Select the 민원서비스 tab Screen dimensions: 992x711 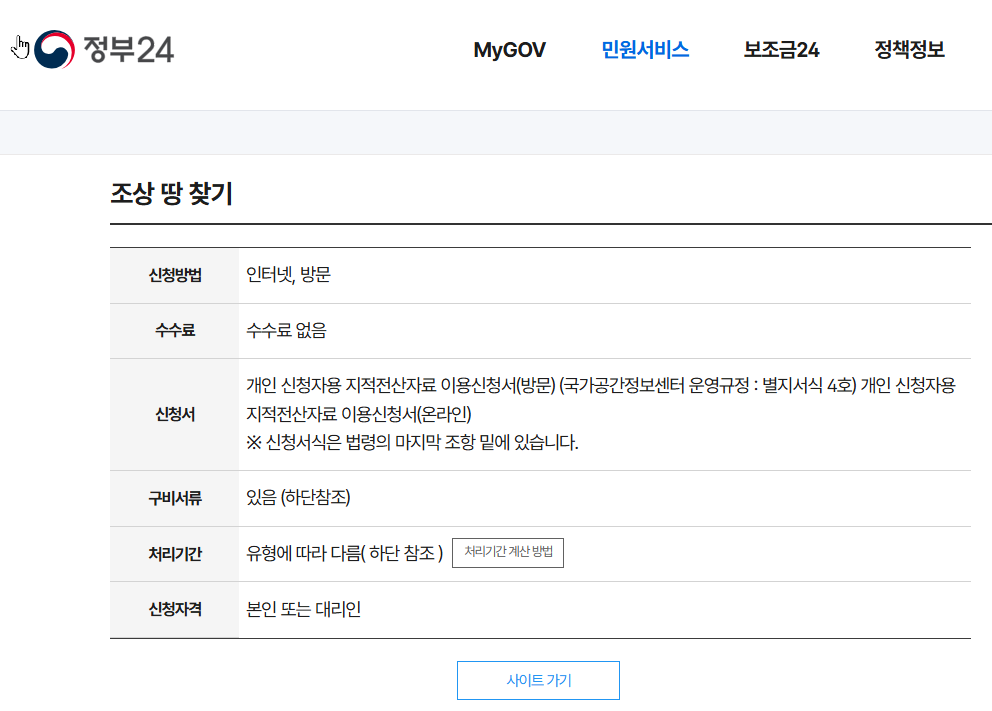[645, 48]
